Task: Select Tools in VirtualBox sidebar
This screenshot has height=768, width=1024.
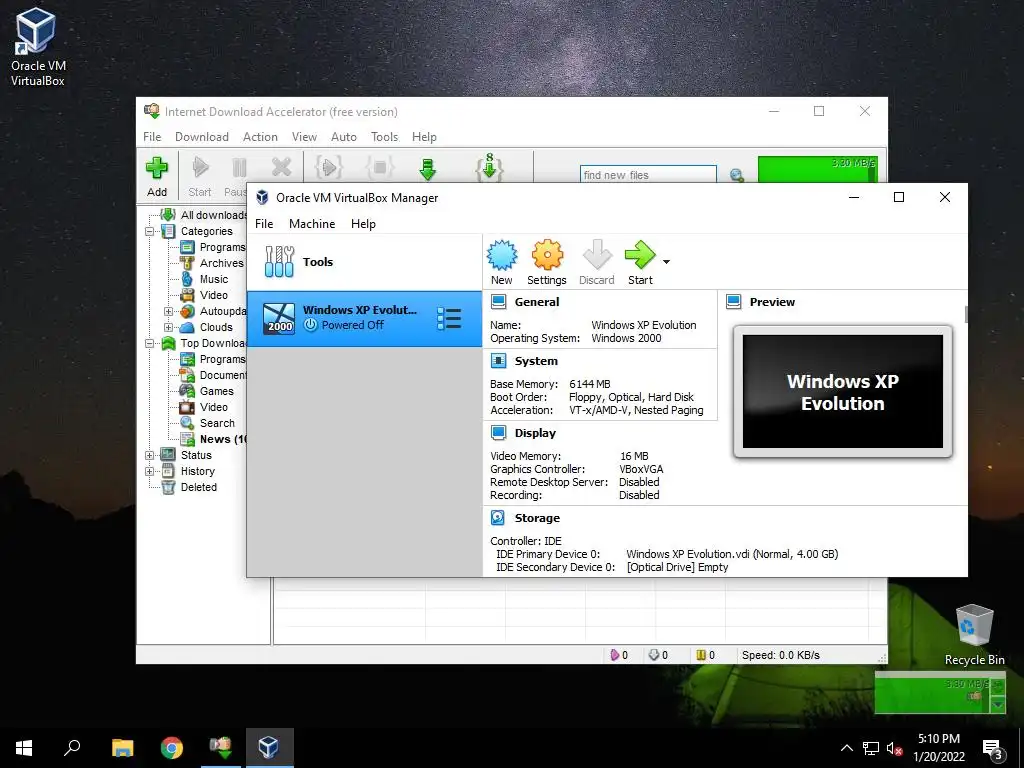Action: (x=364, y=262)
